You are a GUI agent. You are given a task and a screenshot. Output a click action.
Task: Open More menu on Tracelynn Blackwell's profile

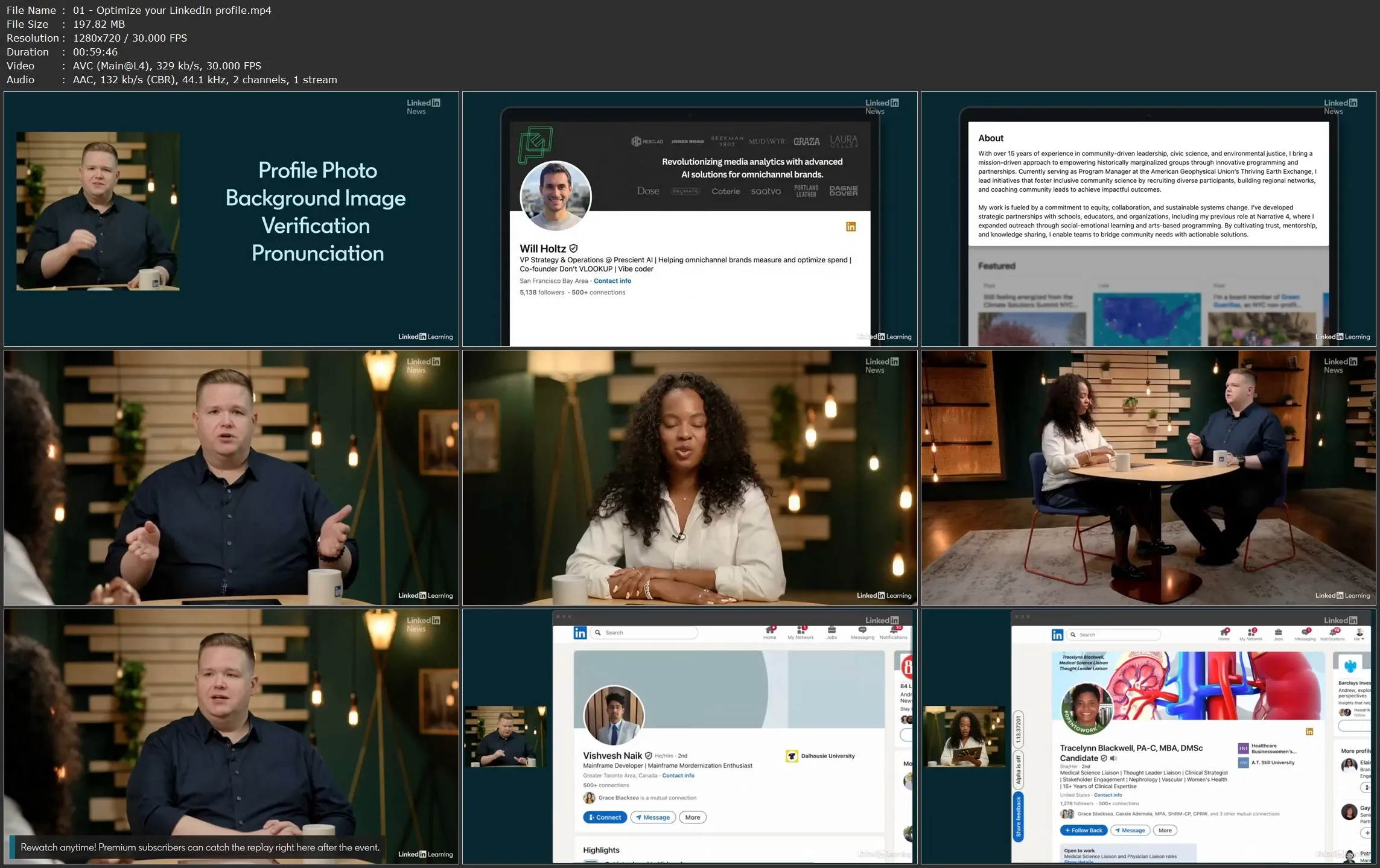coord(1165,831)
